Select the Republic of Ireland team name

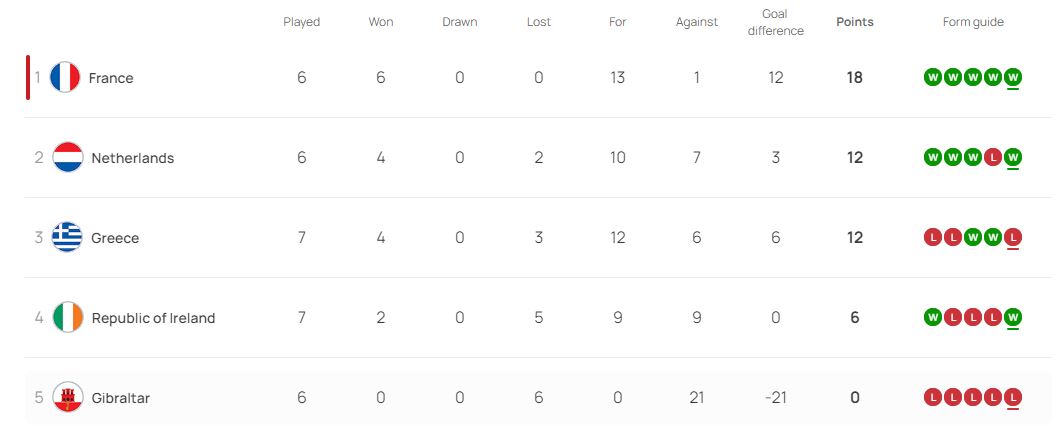tap(154, 318)
